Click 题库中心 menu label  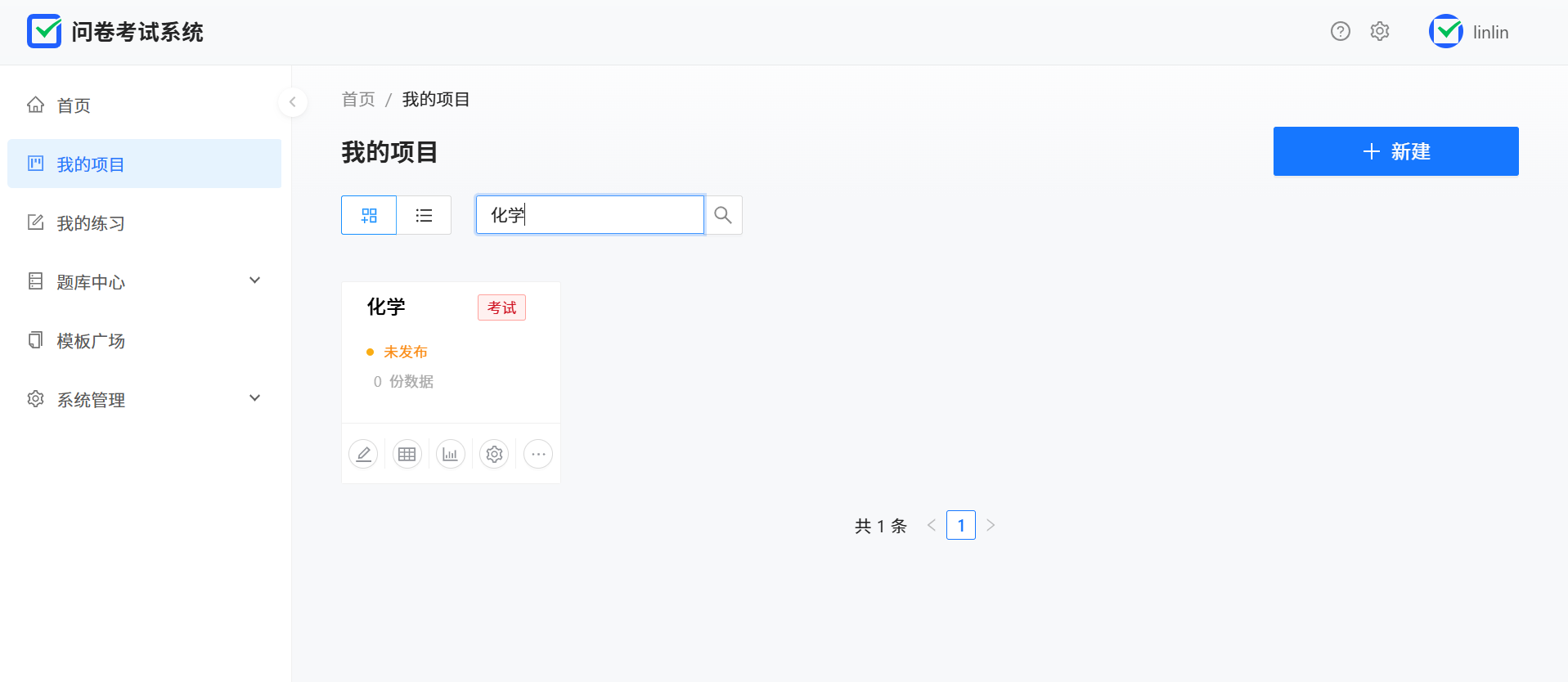coord(91,282)
